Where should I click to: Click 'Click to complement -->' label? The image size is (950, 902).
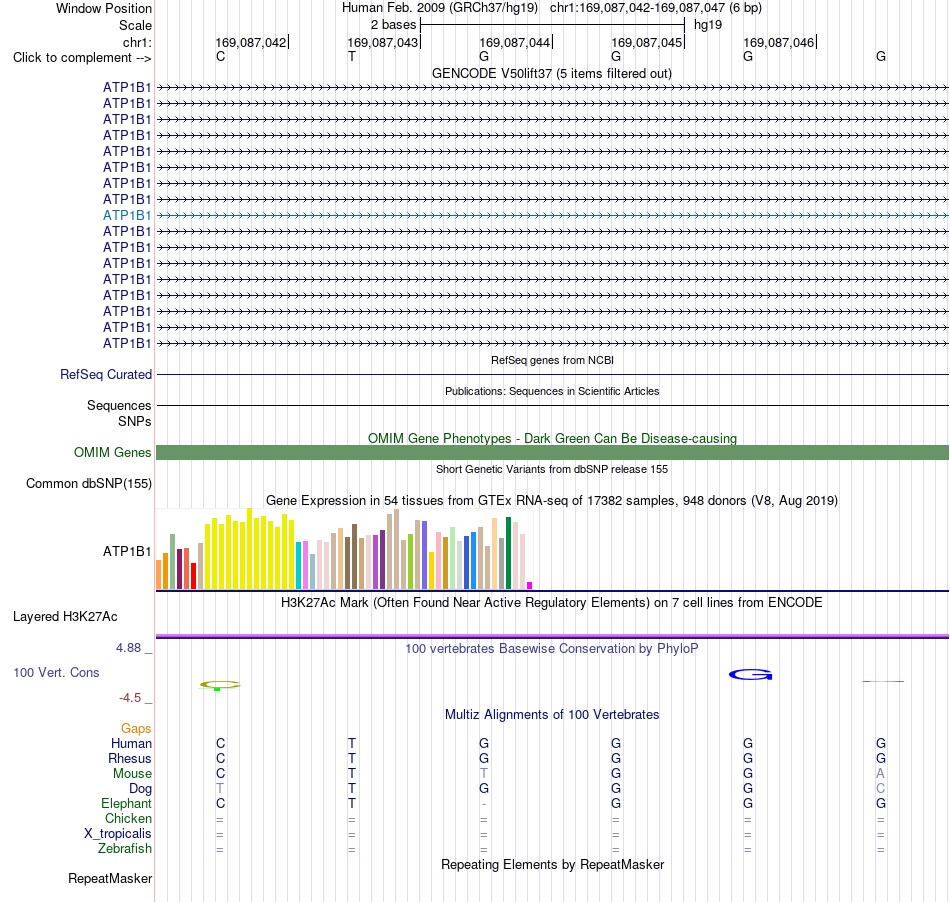pyautogui.click(x=82, y=58)
